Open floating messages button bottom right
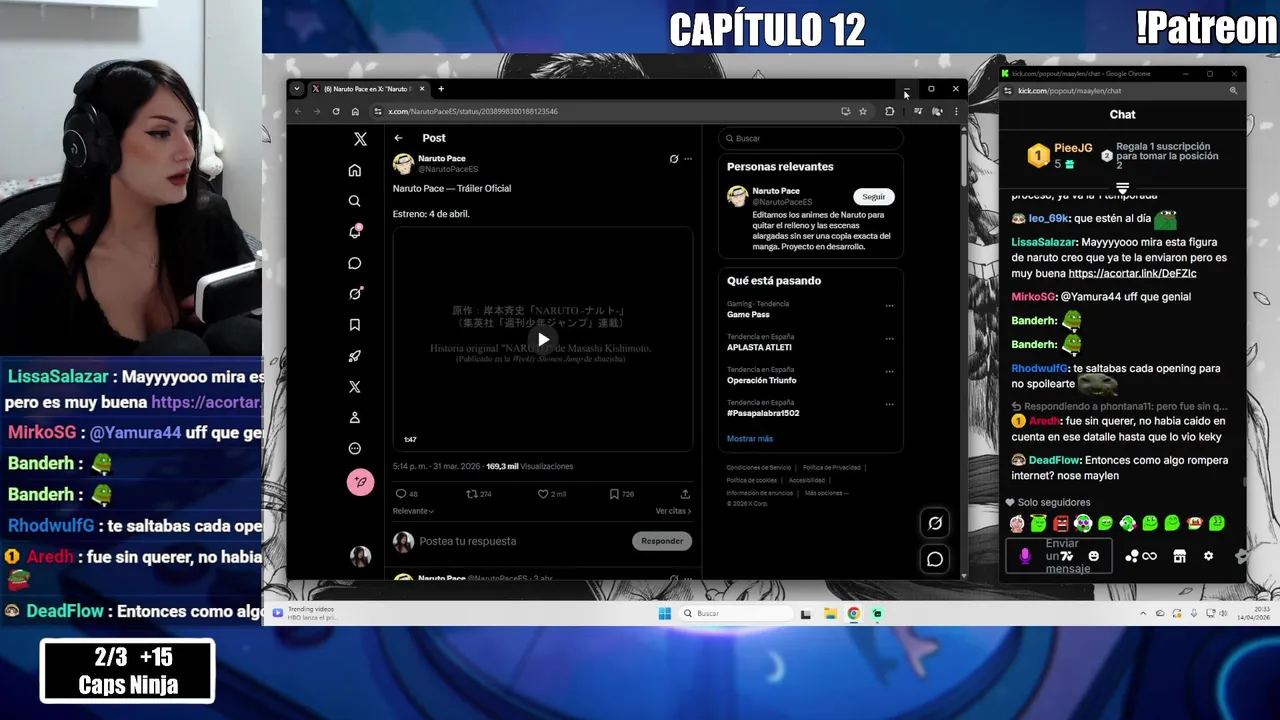The width and height of the screenshot is (1280, 720). 935,559
